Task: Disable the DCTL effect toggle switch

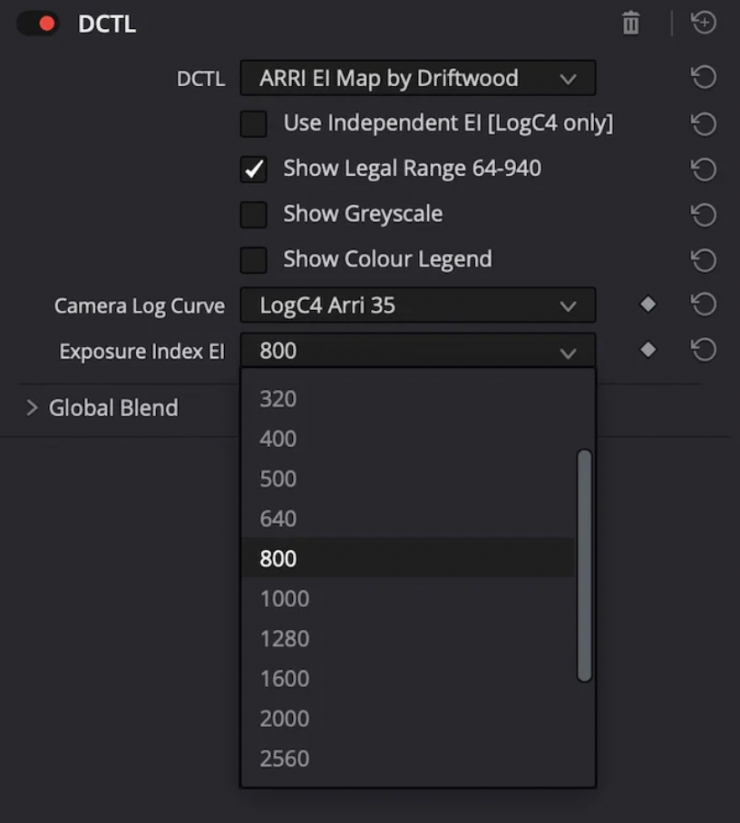Action: 38,24
